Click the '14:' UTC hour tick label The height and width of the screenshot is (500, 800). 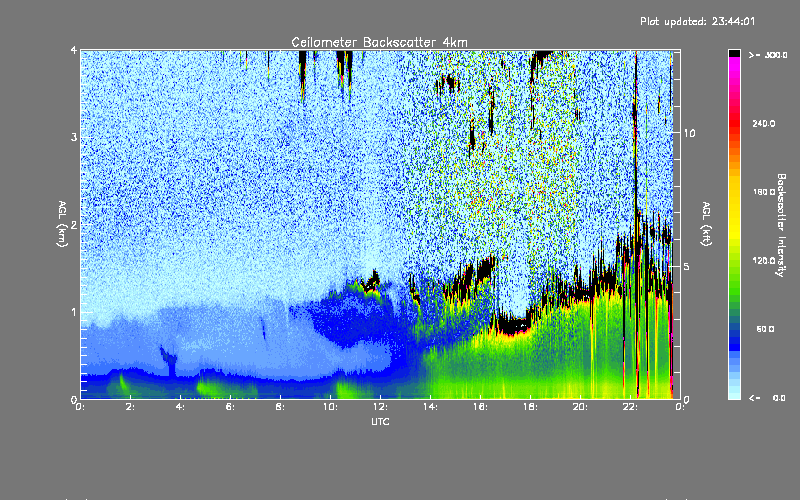coord(430,407)
